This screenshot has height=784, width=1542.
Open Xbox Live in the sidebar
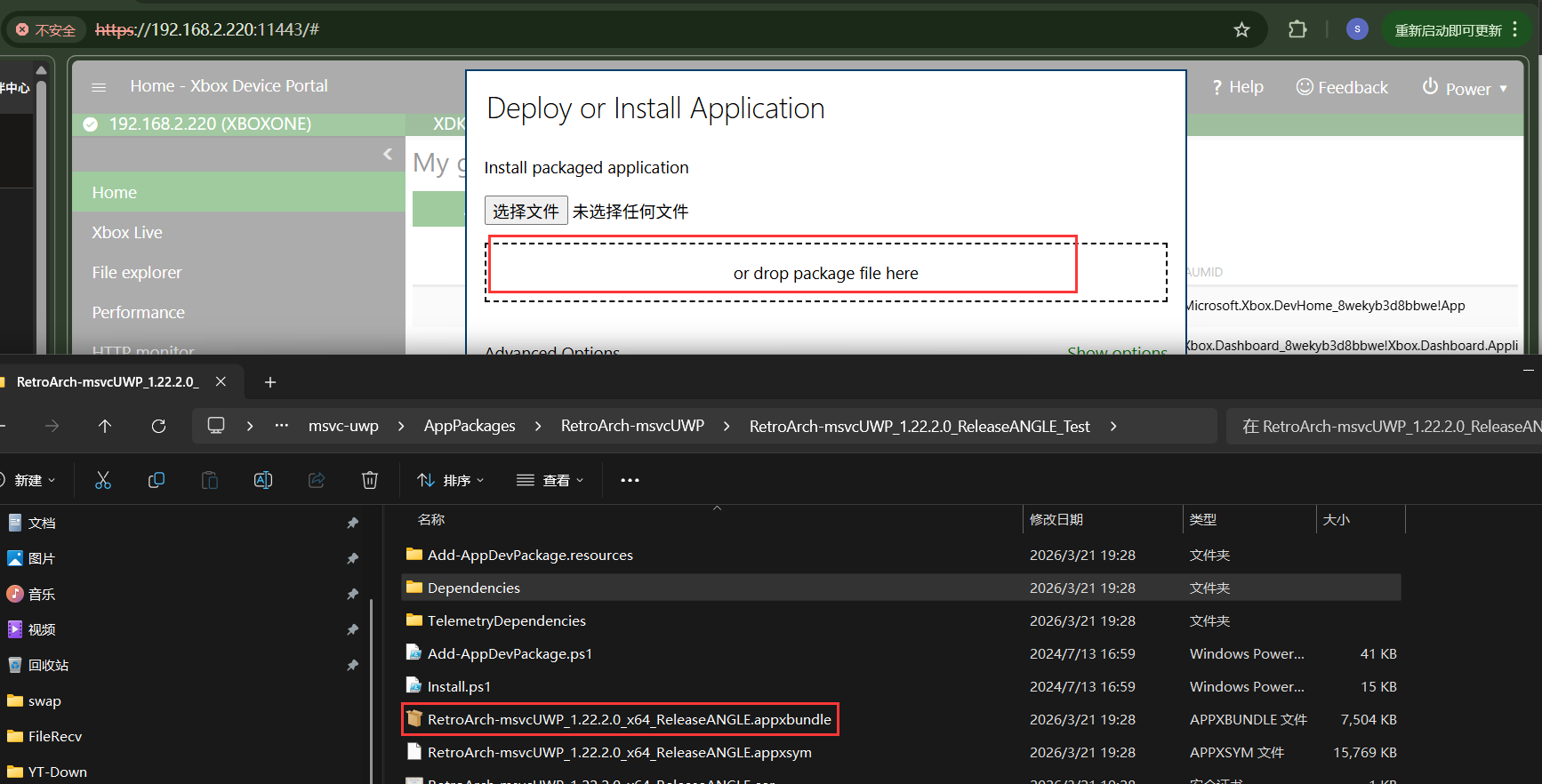tap(127, 233)
